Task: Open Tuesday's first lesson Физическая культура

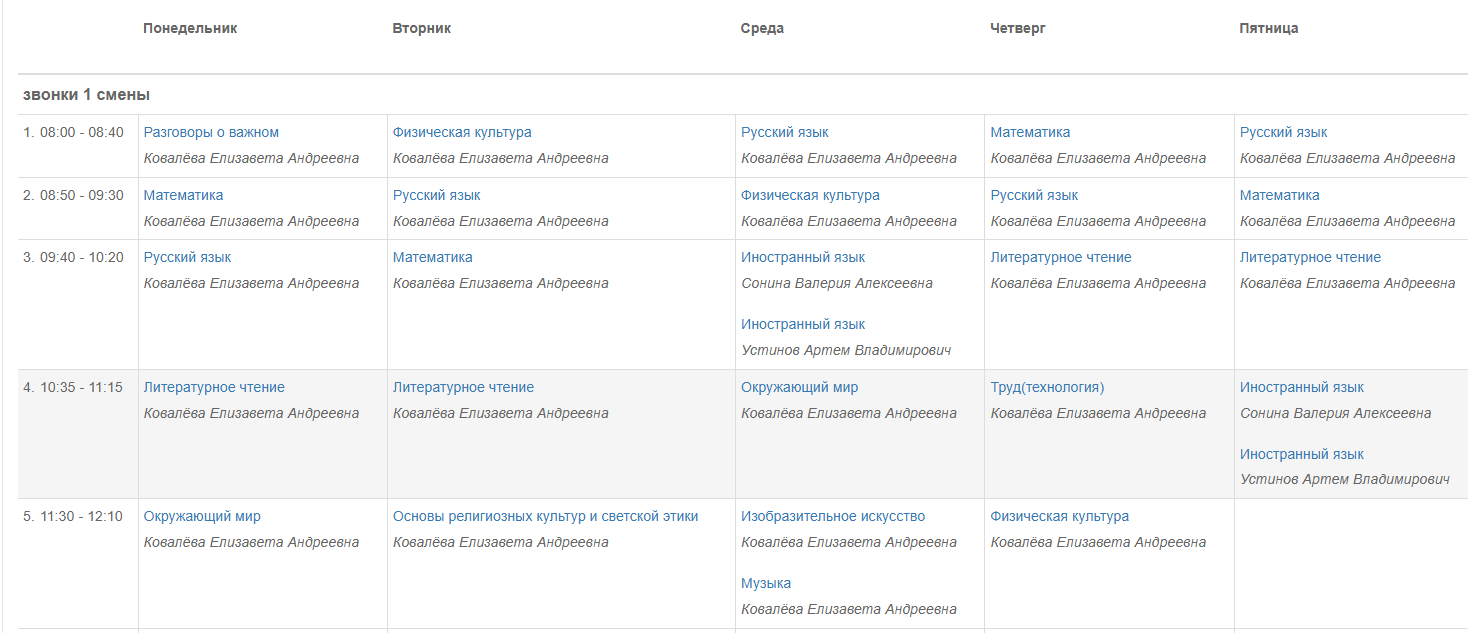Action: [x=462, y=132]
